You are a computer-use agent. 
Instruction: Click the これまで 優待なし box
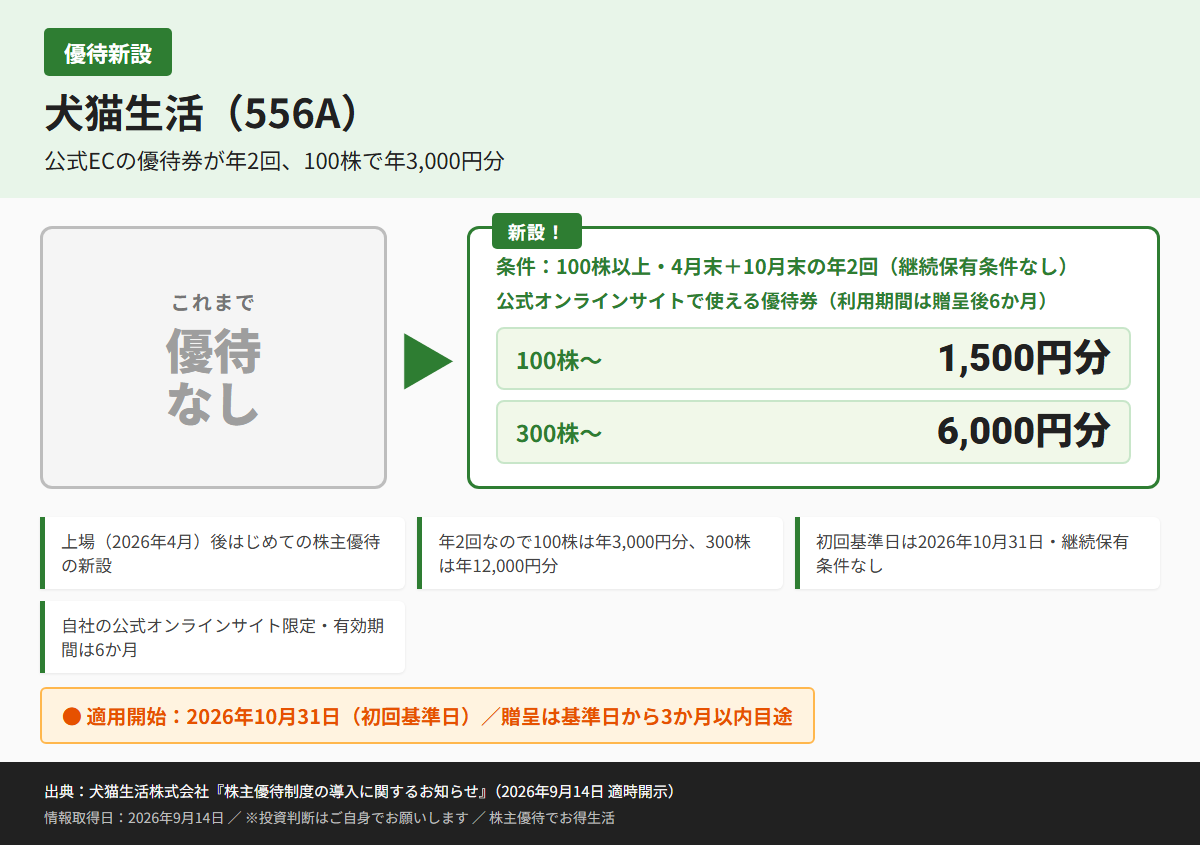pyautogui.click(x=213, y=358)
